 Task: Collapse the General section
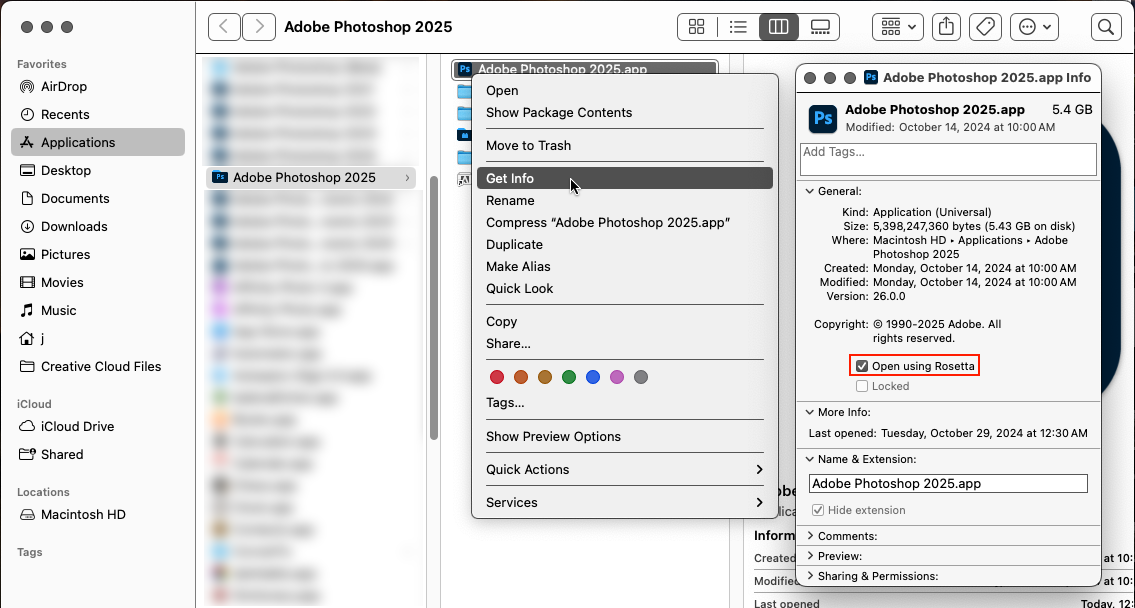810,191
